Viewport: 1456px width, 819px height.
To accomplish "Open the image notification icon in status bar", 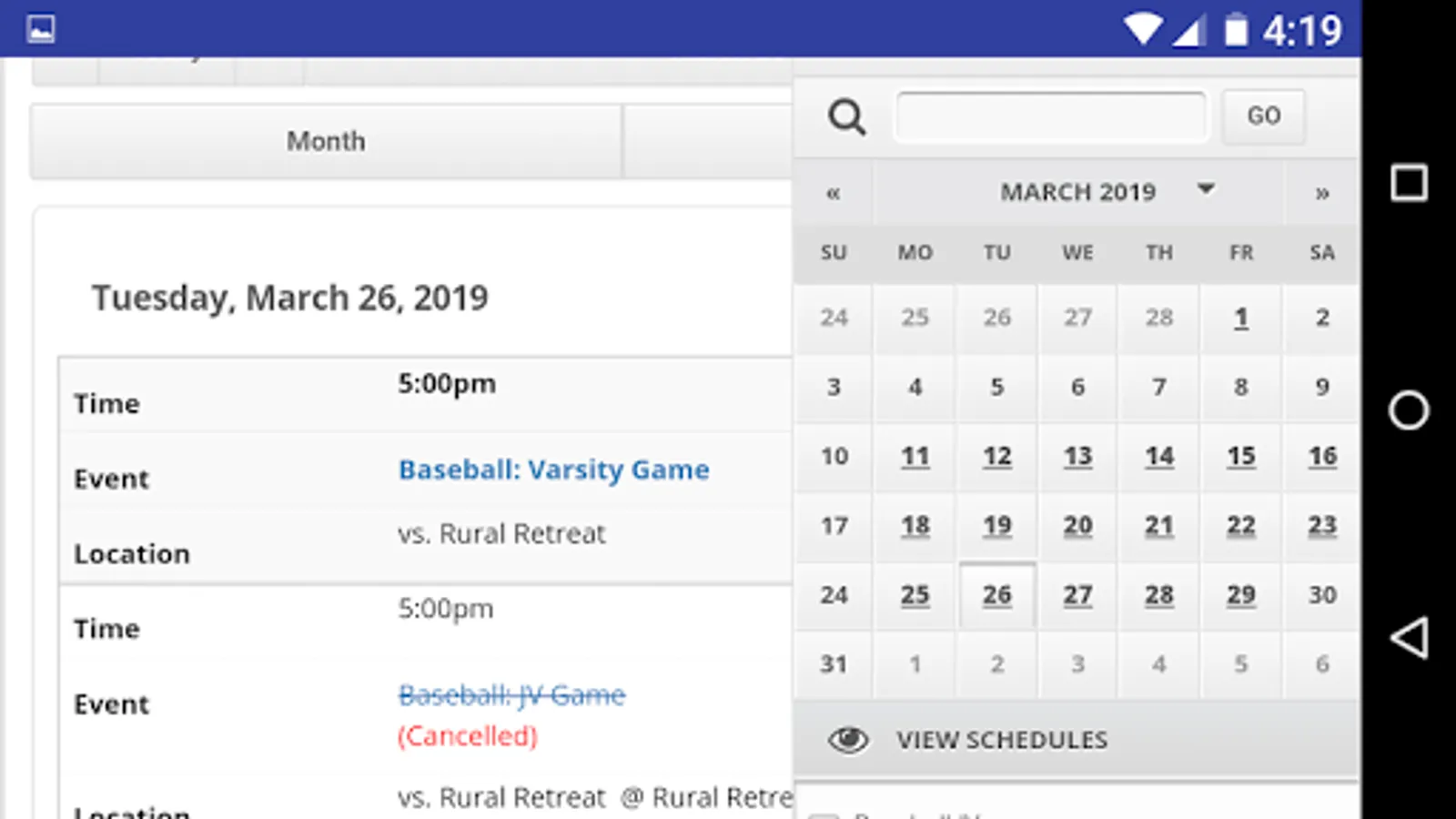I will pyautogui.click(x=41, y=29).
